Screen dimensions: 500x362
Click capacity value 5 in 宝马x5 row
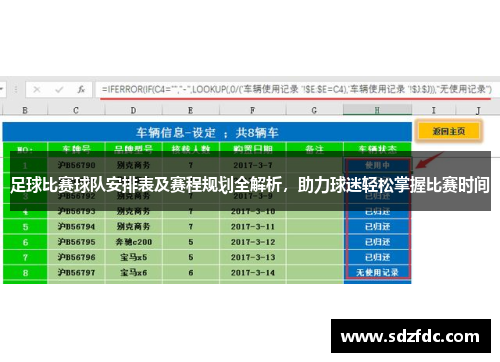coord(191,258)
